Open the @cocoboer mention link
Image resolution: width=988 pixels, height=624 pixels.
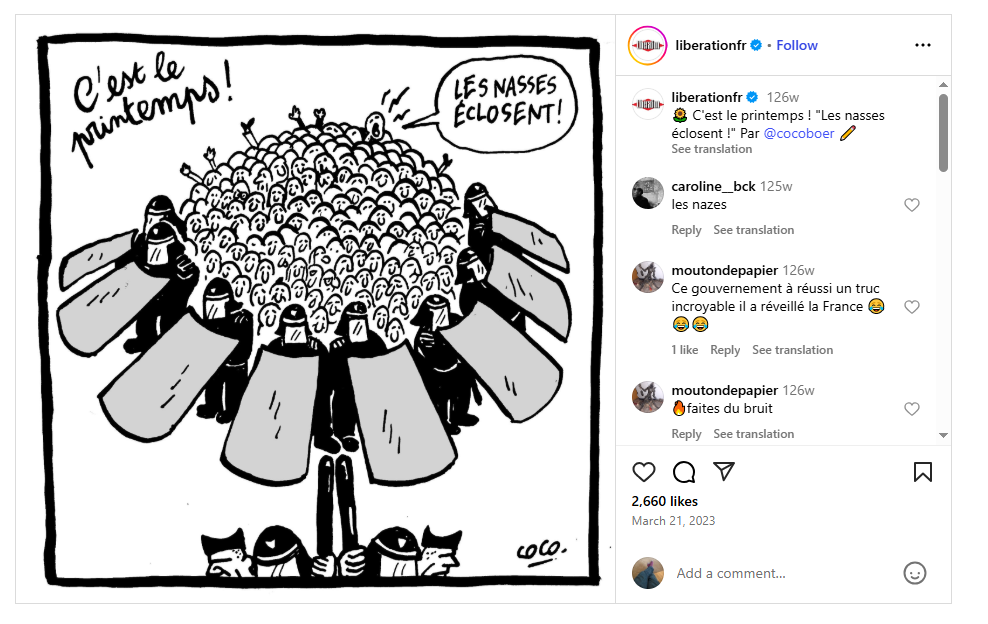coord(799,134)
